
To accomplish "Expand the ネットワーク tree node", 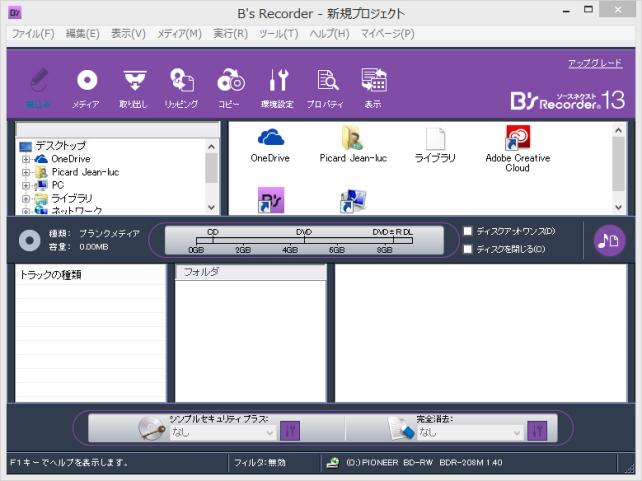I will (x=26, y=211).
